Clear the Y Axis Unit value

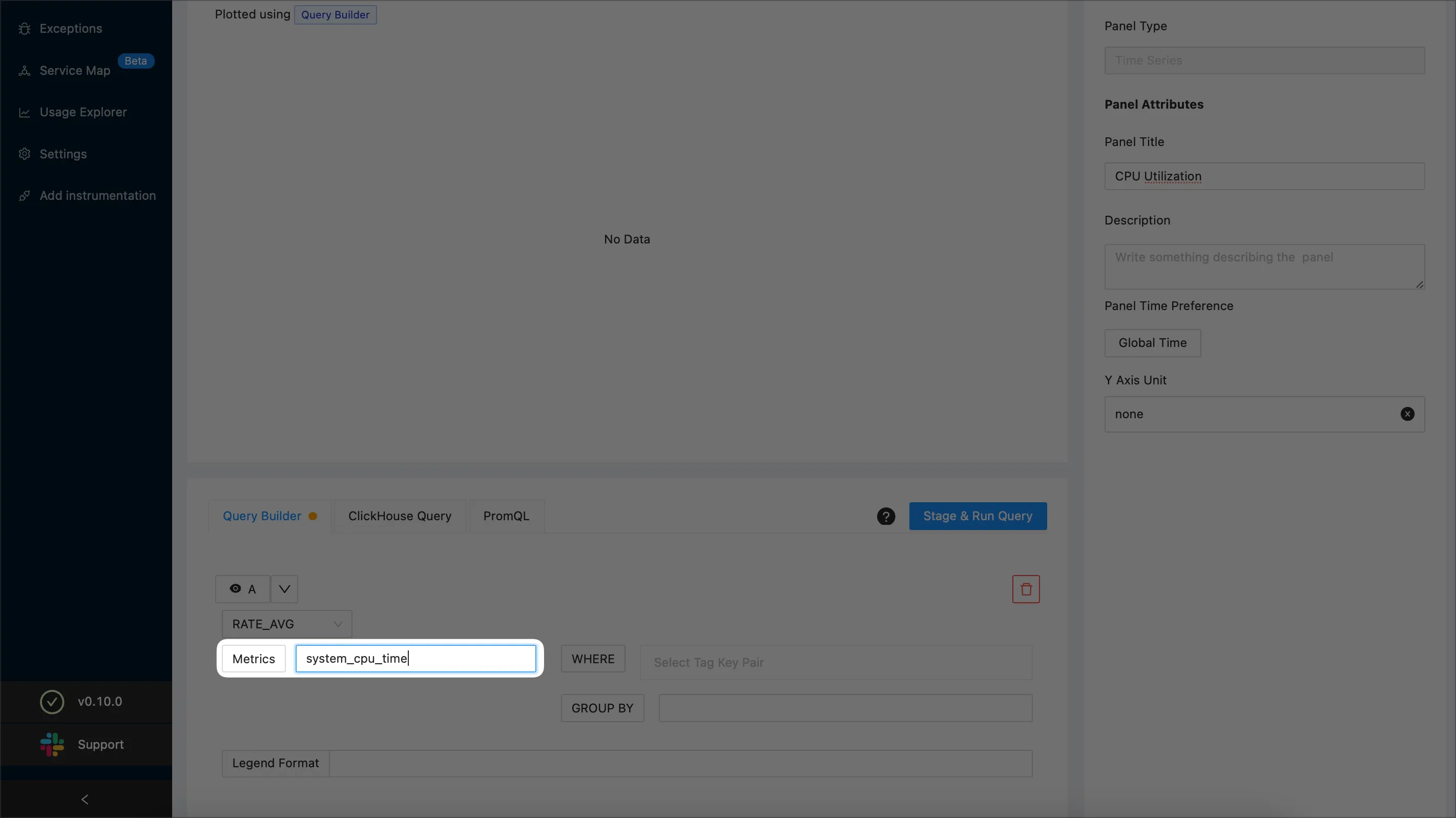(x=1407, y=414)
